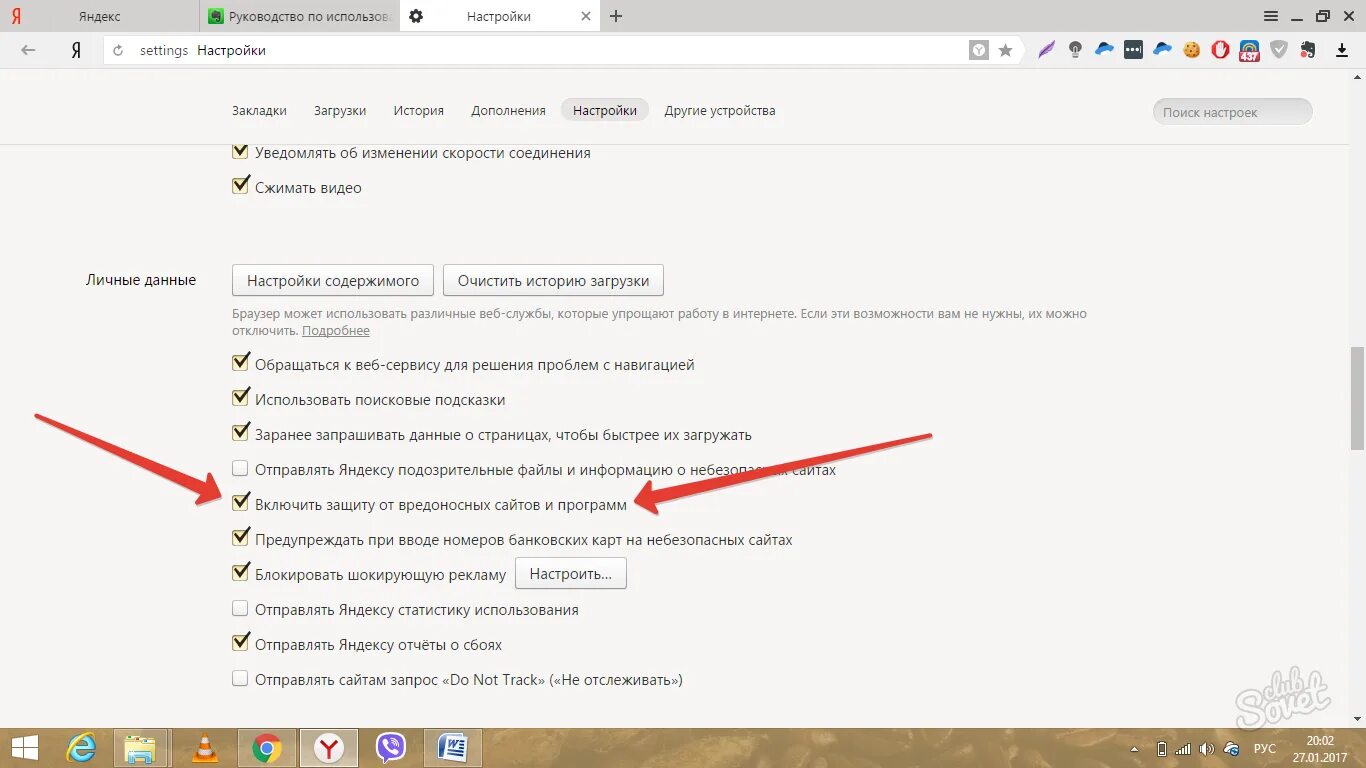1366x768 pixels.
Task: Enable the "Do Not Track" request checkbox
Action: tap(240, 679)
